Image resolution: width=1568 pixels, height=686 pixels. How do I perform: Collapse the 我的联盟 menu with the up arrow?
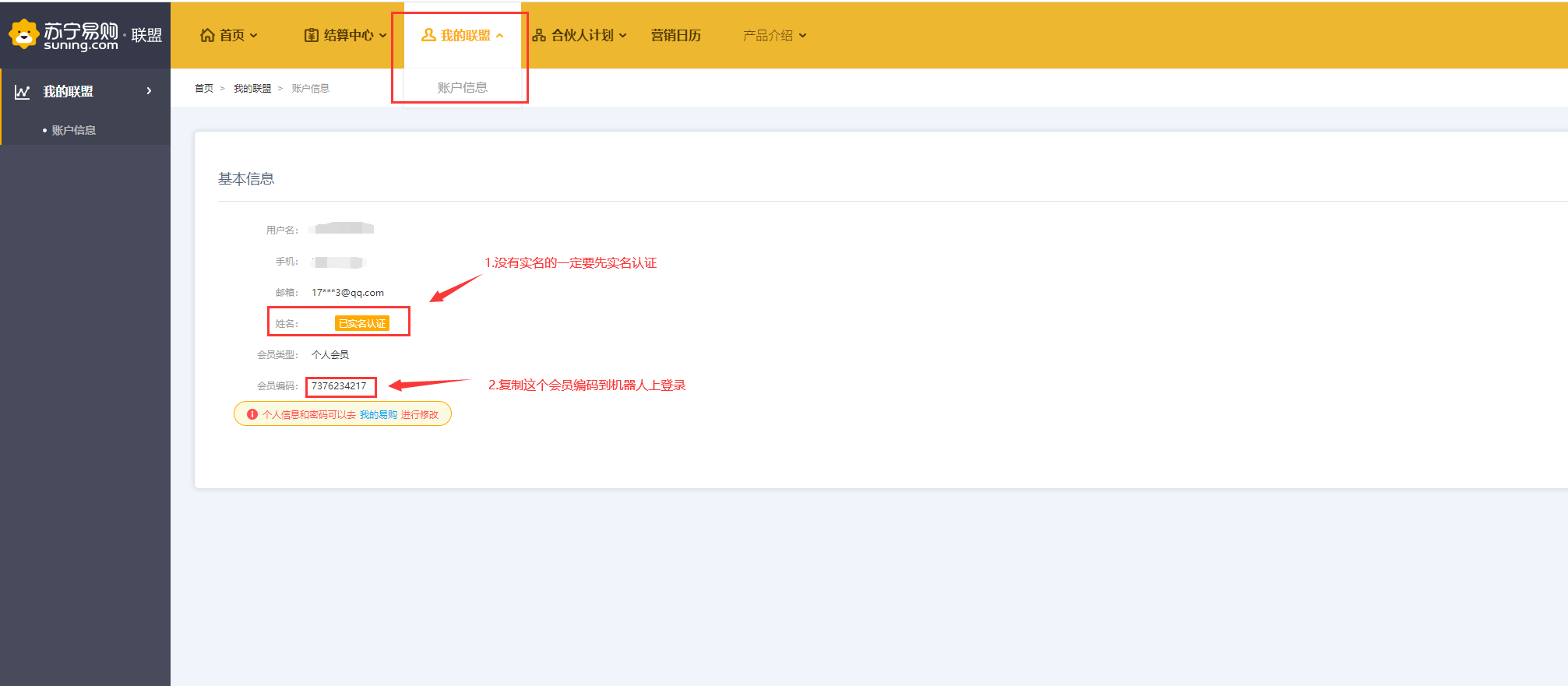[x=500, y=36]
